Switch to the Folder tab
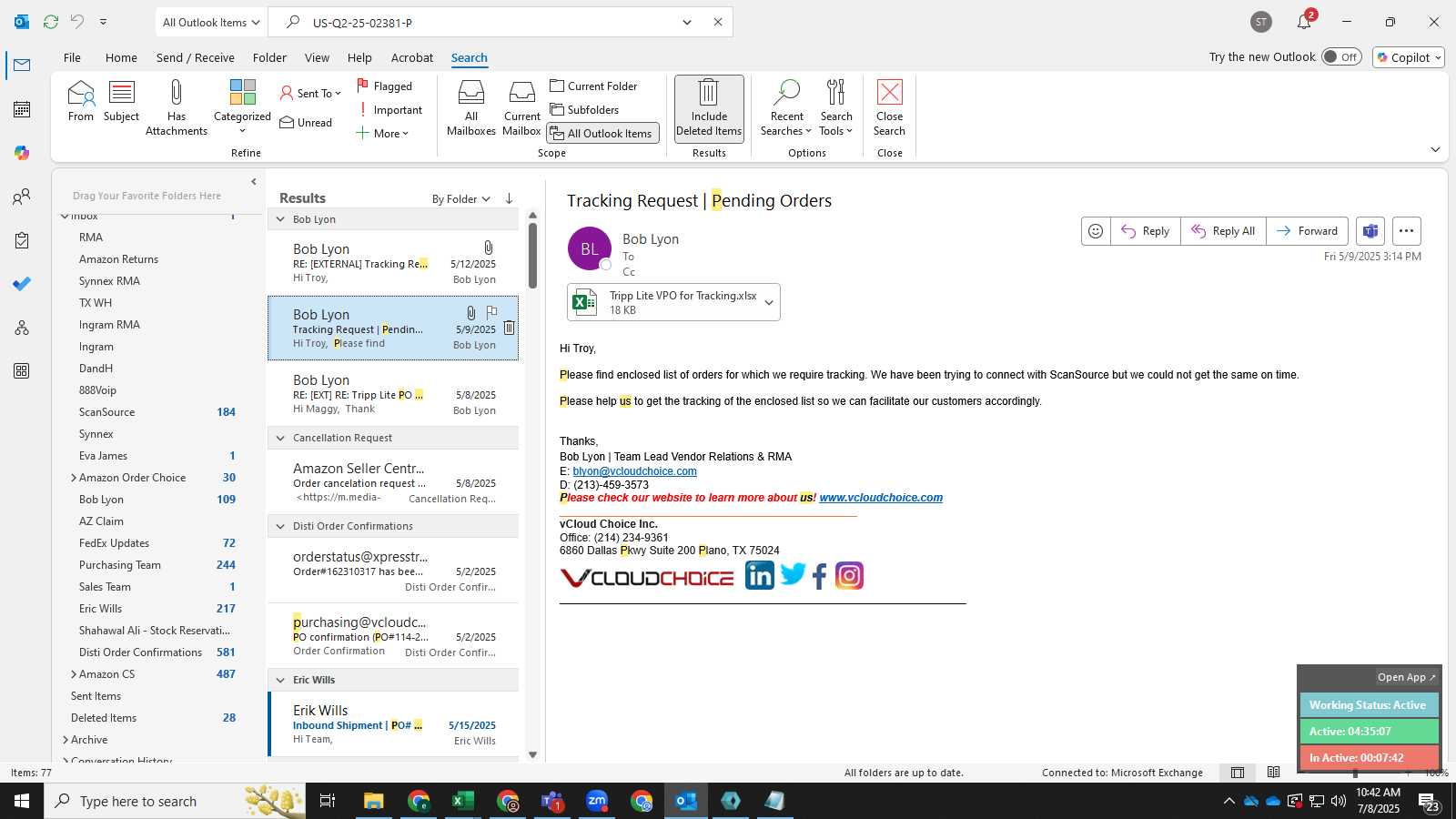Viewport: 1456px width, 819px height. coord(269,57)
